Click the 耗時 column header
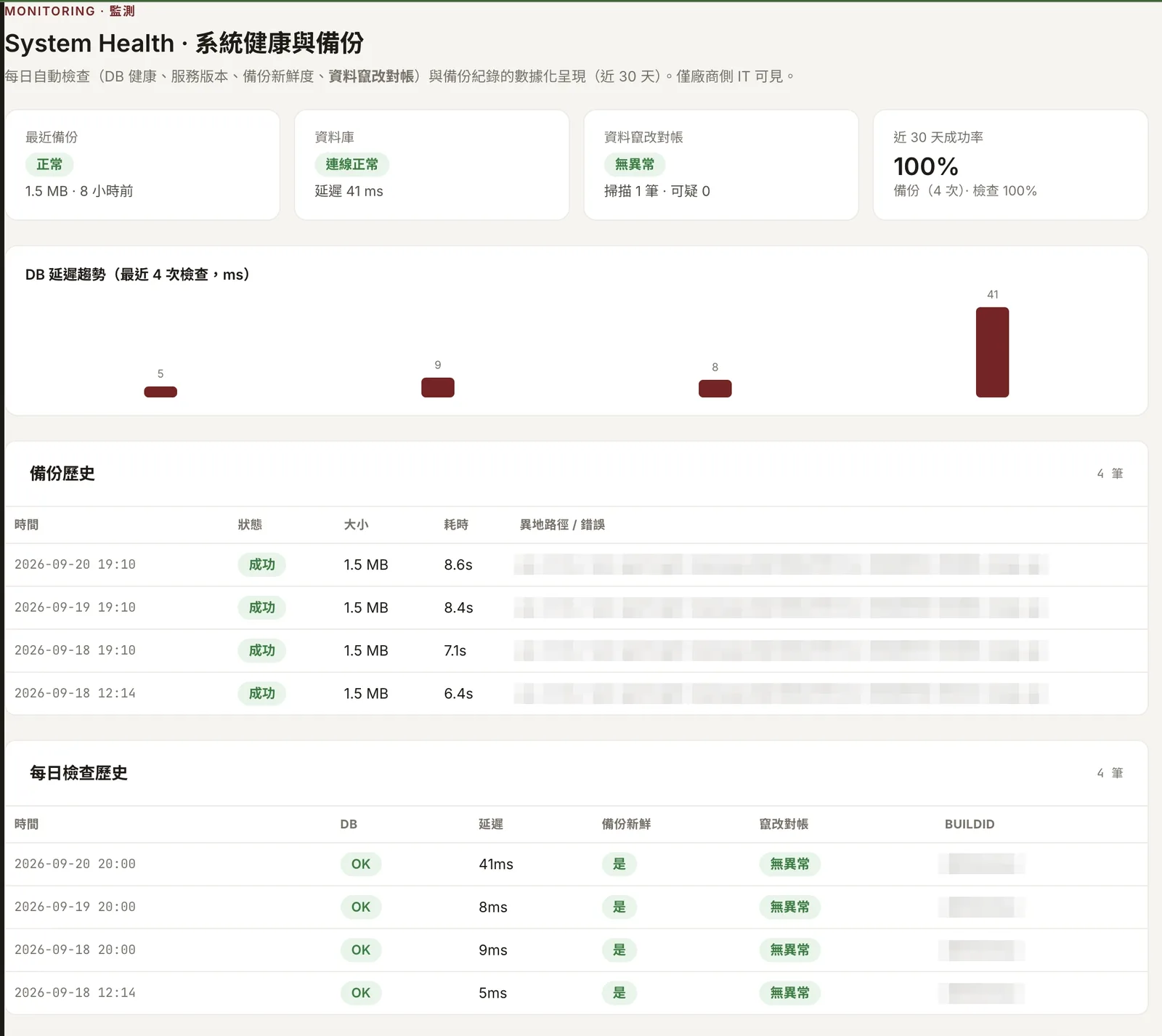The width and height of the screenshot is (1162, 1036). coord(456,525)
